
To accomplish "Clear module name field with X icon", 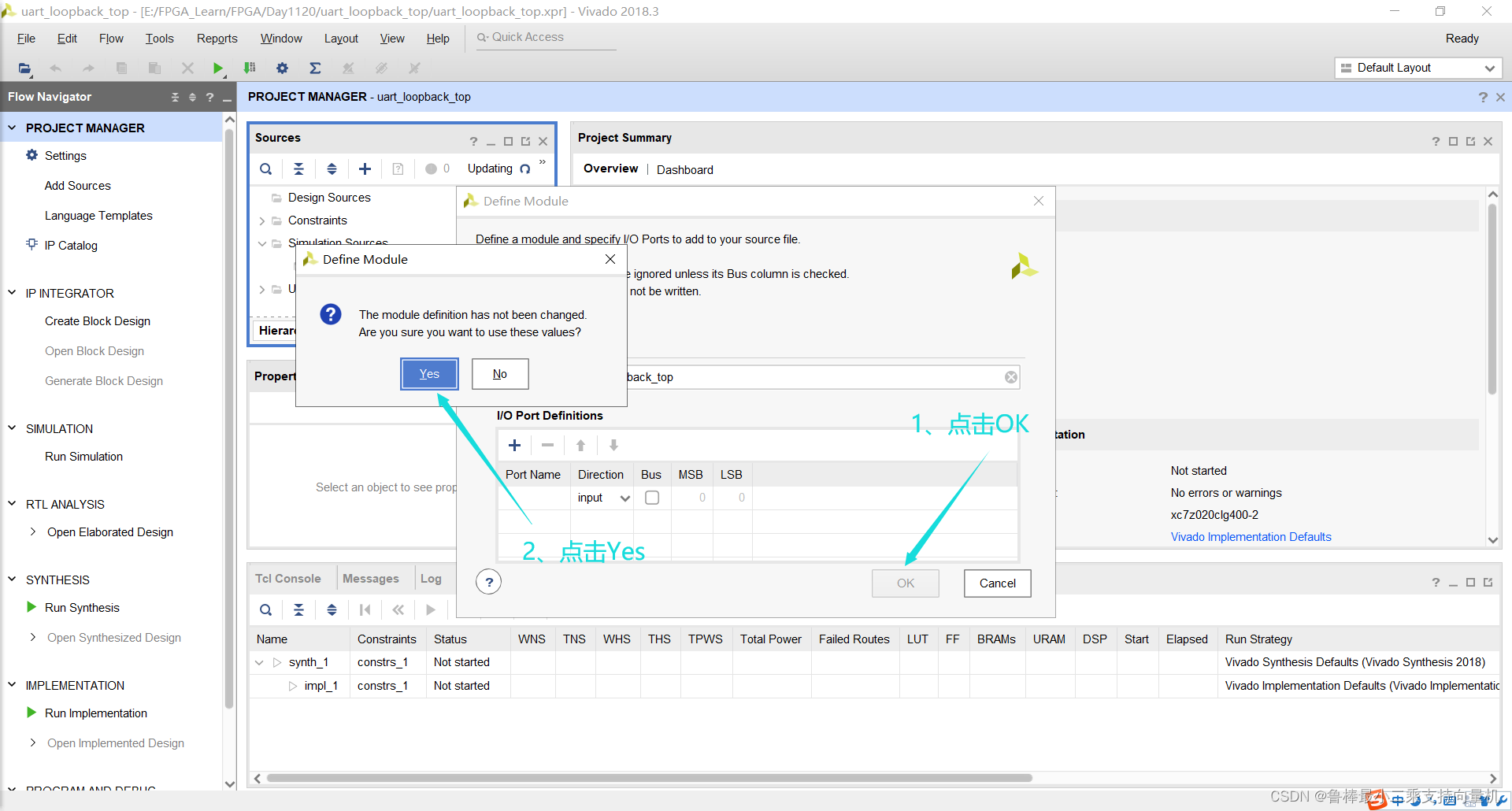I will coord(1011,377).
